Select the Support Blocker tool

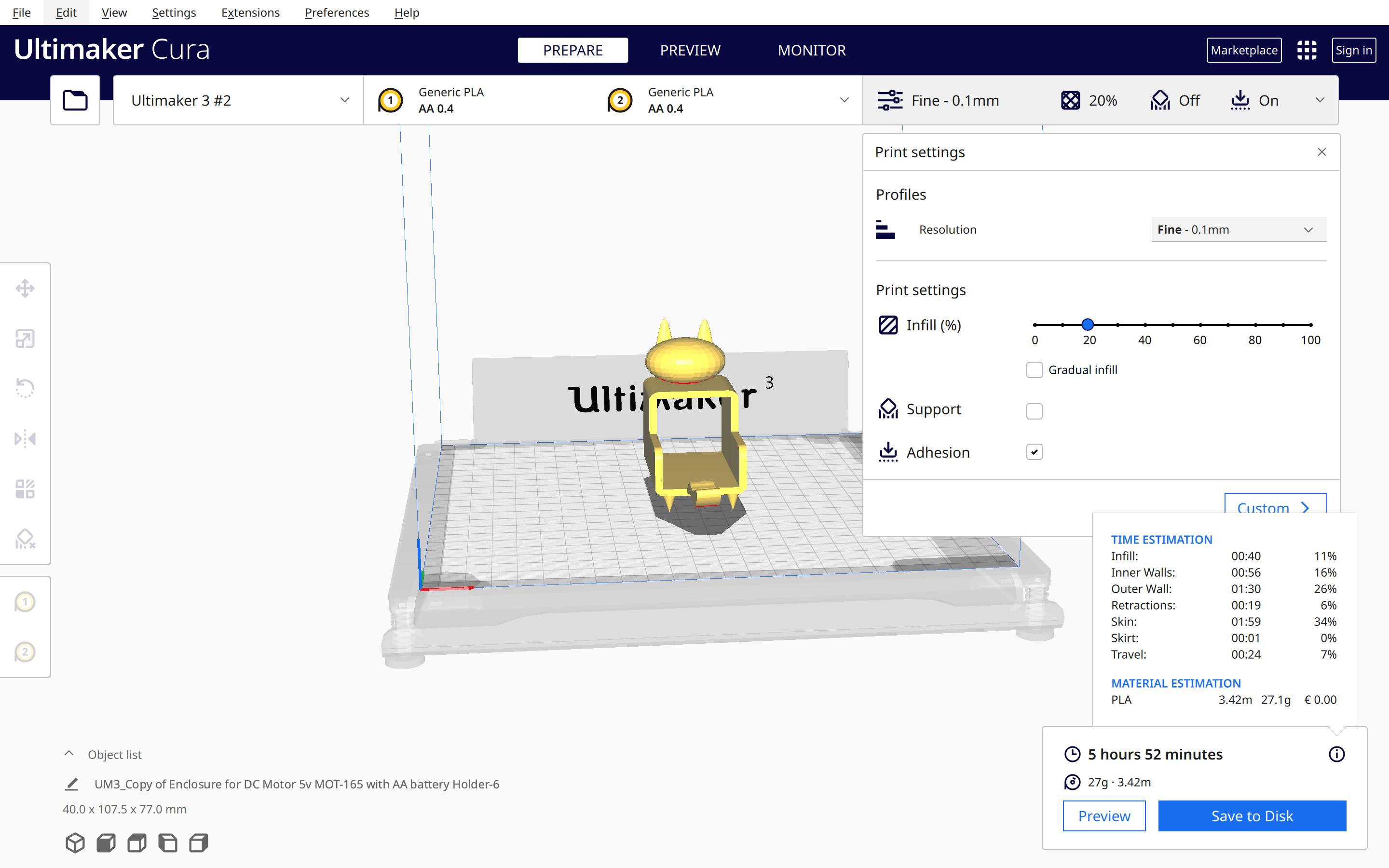coord(25,539)
